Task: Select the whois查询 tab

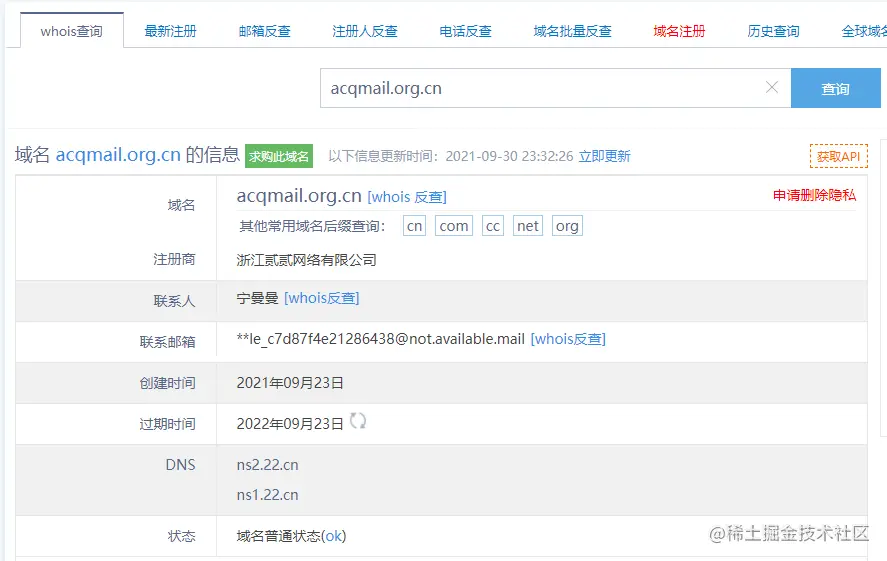Action: (72, 31)
